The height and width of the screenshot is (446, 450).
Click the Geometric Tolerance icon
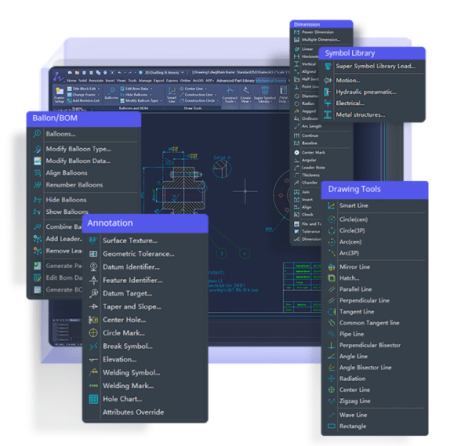coord(93,254)
